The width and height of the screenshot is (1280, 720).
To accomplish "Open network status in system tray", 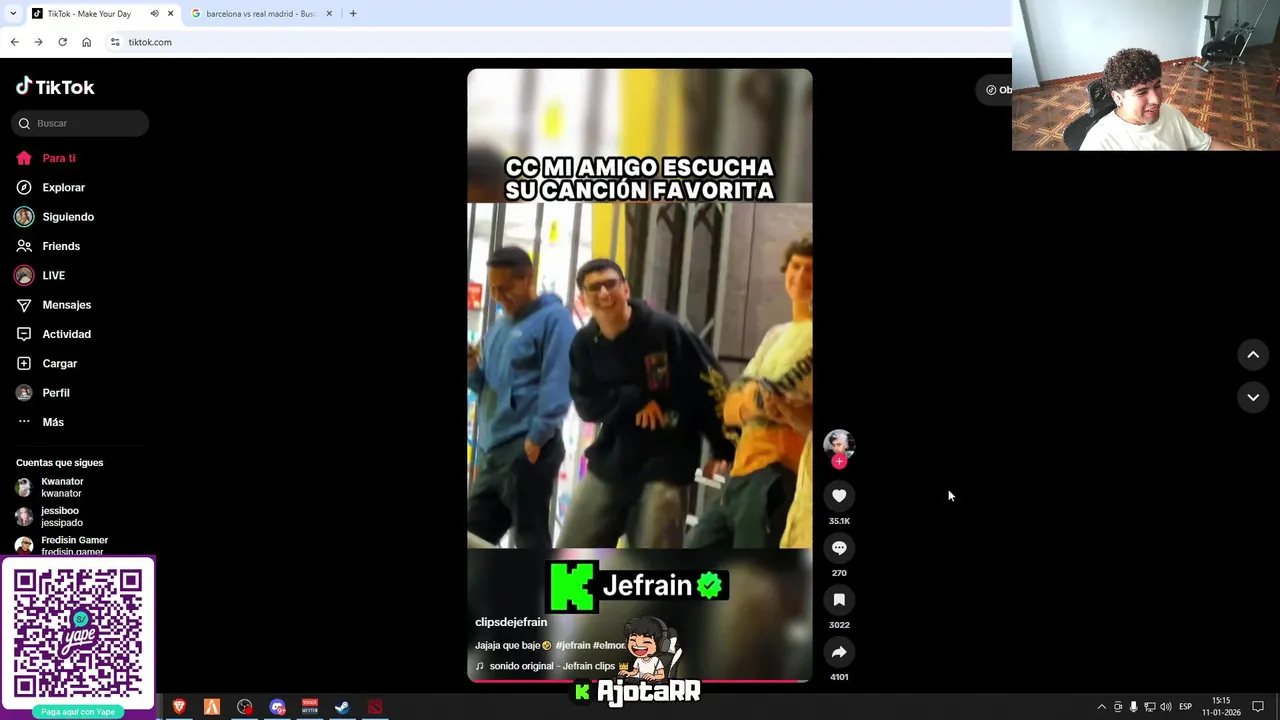I will pos(1150,707).
